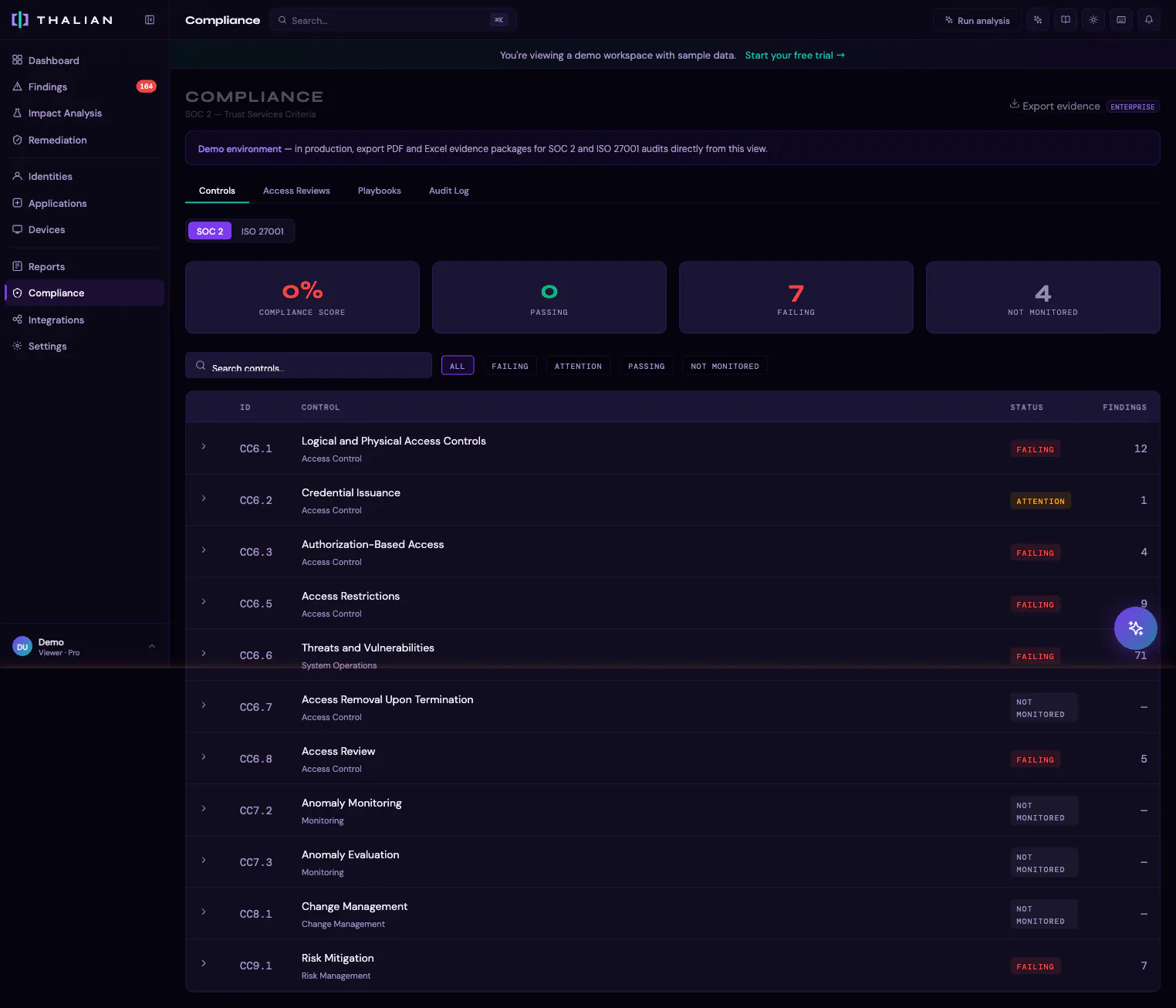Filter controls by ALL
Viewport: 1176px width, 1008px height.
[x=458, y=366]
